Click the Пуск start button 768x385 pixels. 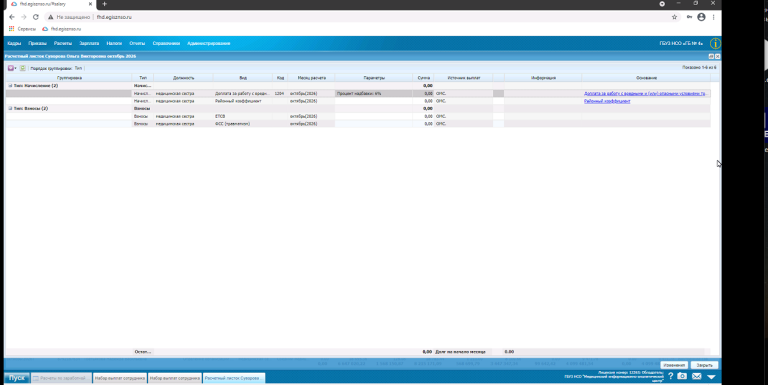[x=17, y=378]
